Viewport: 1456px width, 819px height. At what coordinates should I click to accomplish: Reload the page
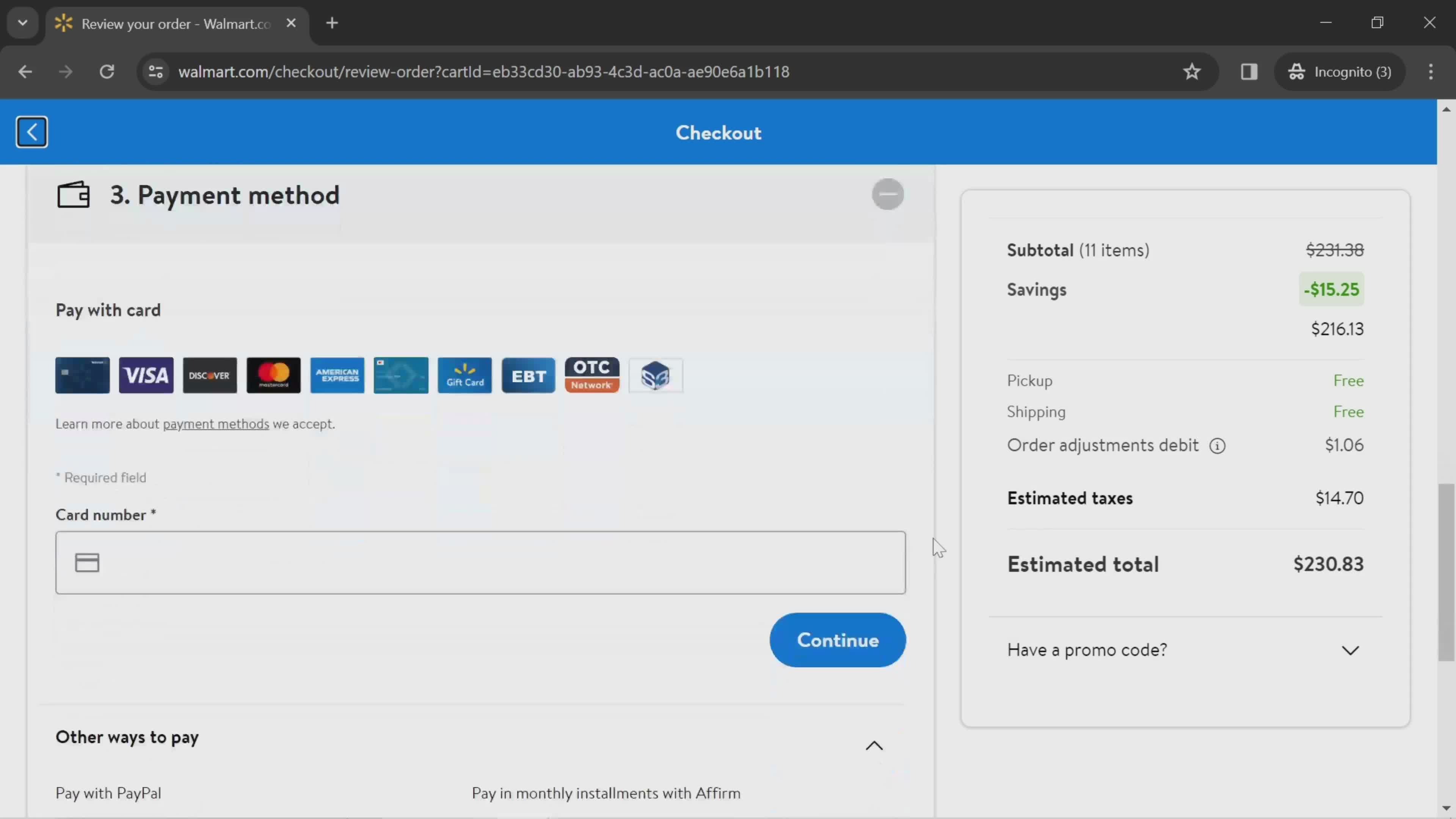coord(107,72)
